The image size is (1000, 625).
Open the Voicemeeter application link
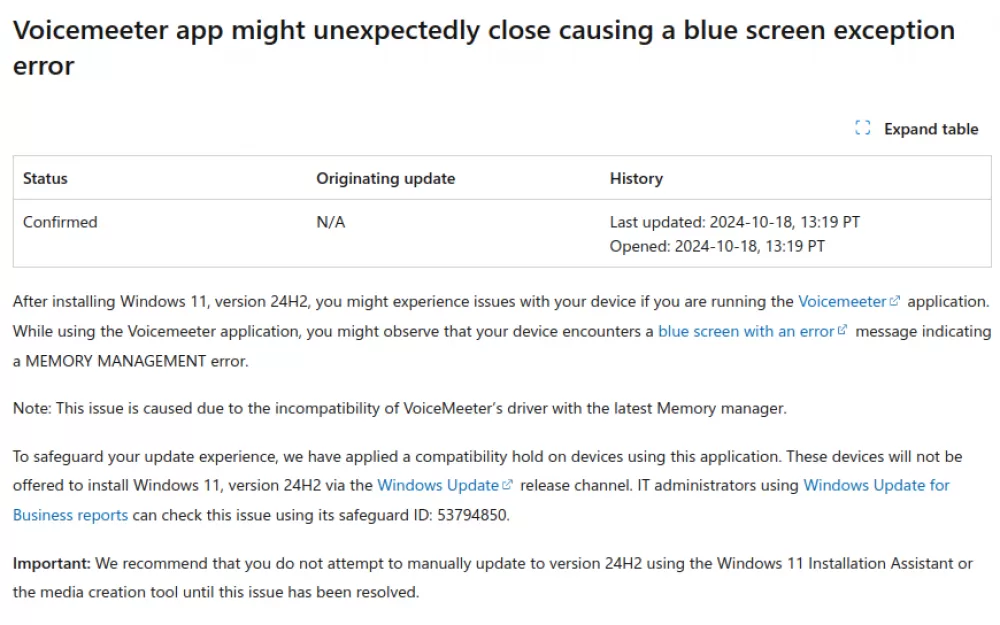click(x=841, y=301)
